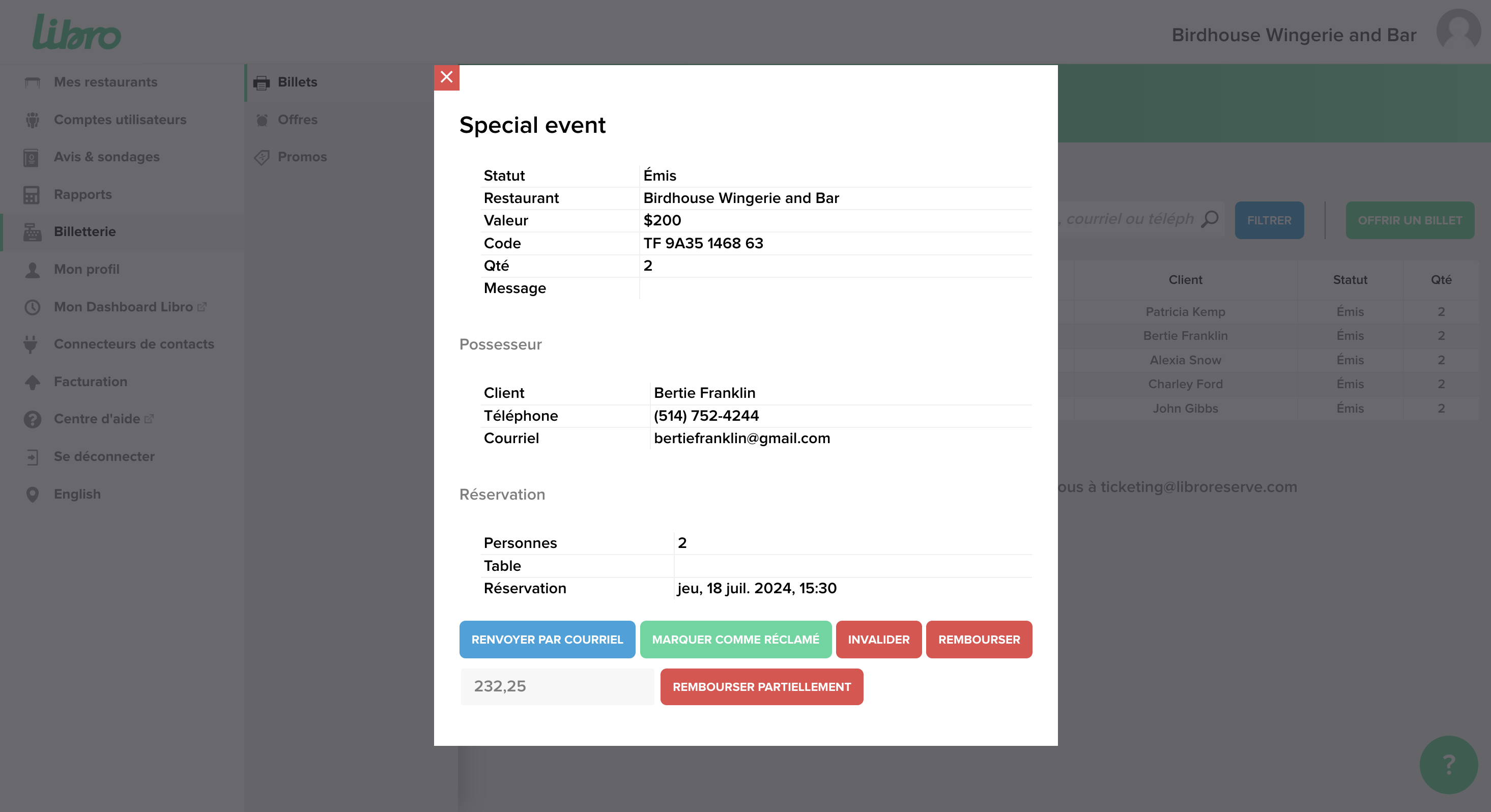Click the Billets printer icon
The image size is (1491, 812).
(x=262, y=83)
